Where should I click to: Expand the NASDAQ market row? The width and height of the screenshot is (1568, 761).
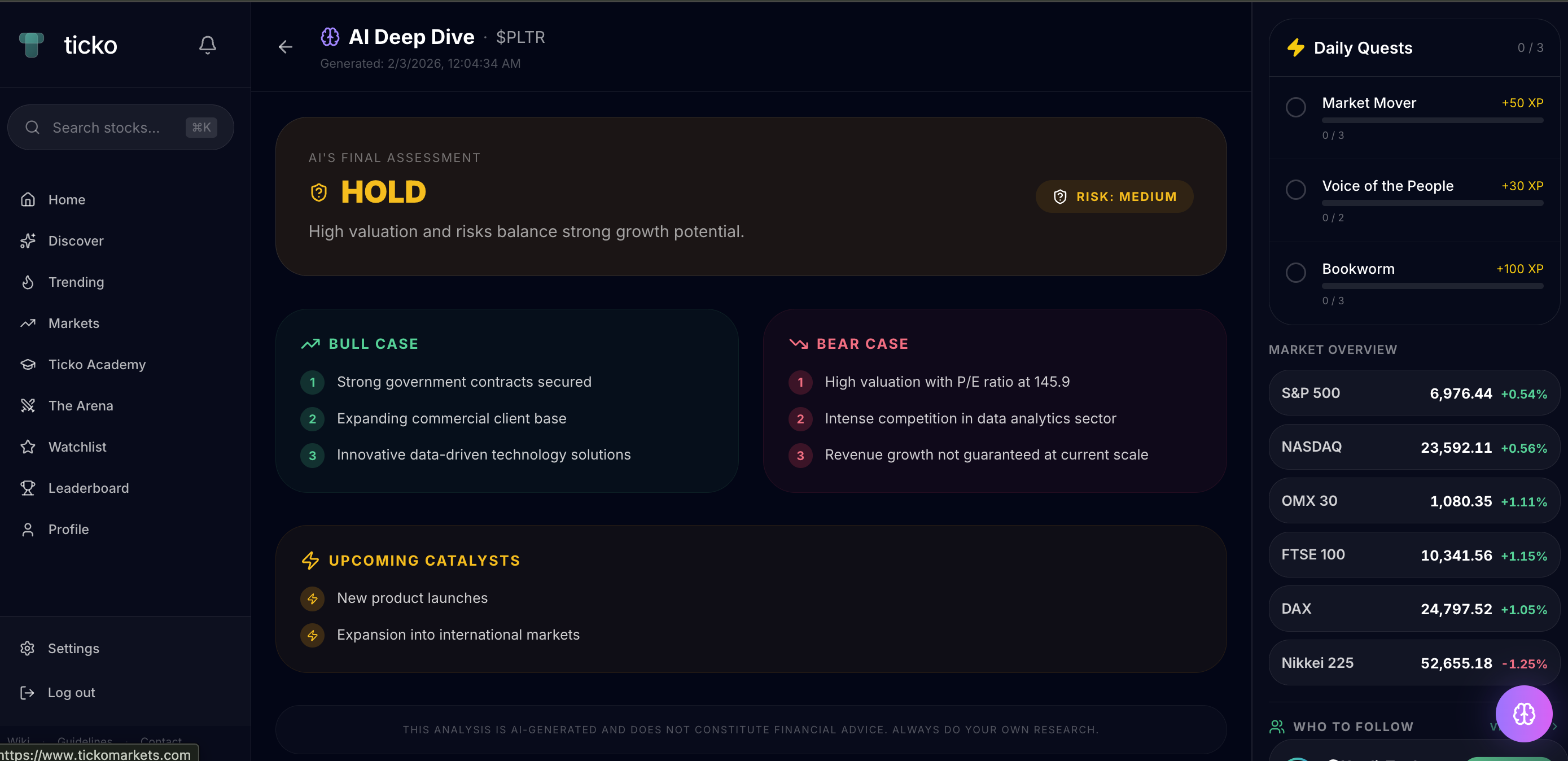pyautogui.click(x=1413, y=447)
